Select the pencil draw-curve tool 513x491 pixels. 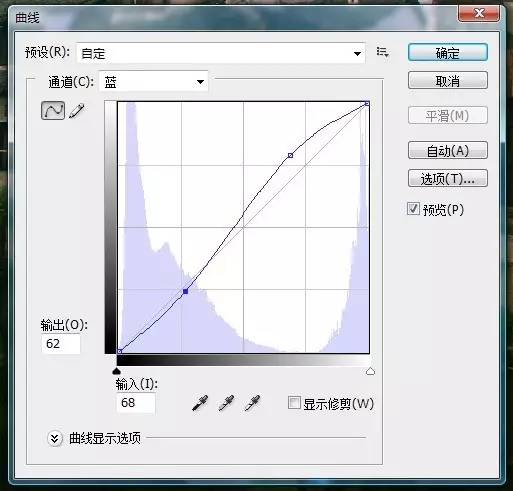77,111
